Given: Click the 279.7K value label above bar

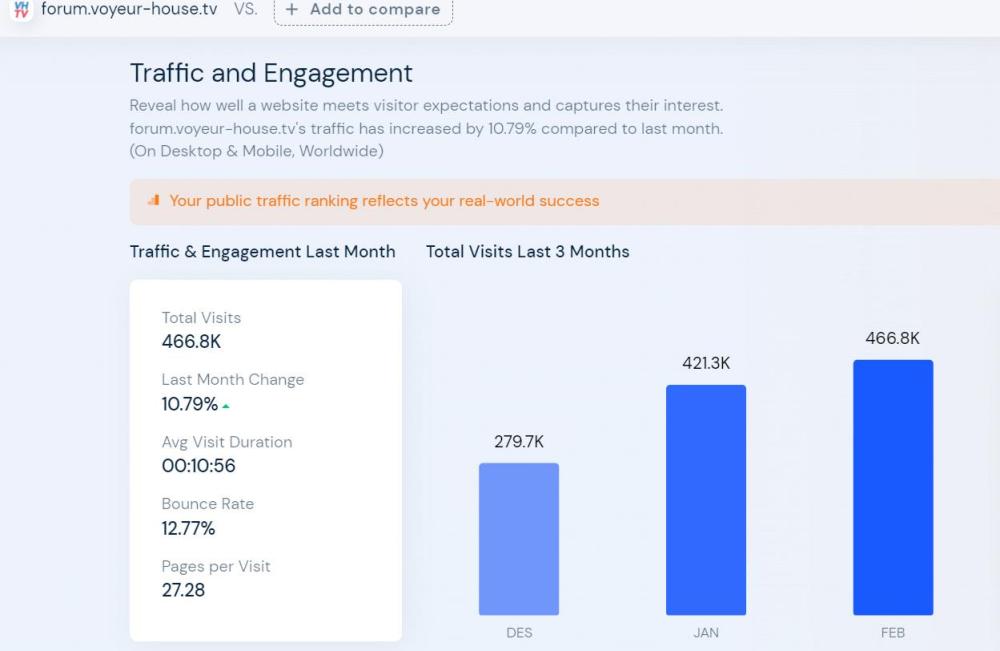Looking at the screenshot, I should tap(518, 441).
